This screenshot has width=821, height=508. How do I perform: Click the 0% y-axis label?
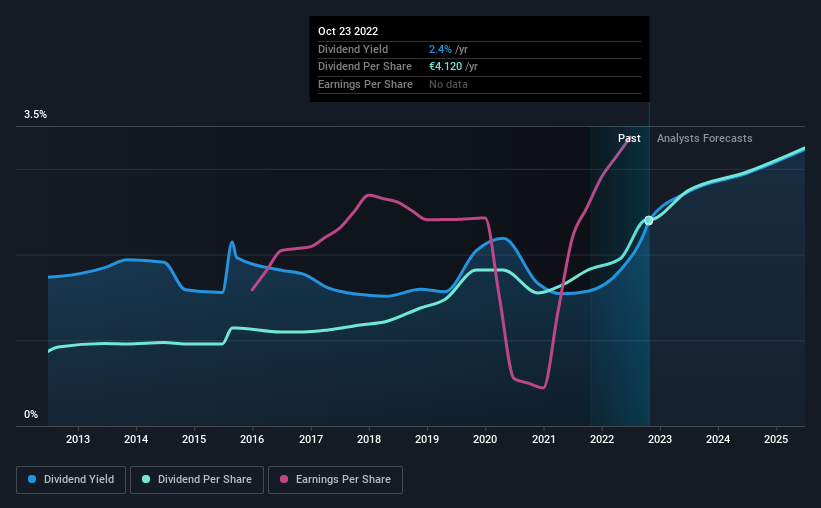[31, 414]
